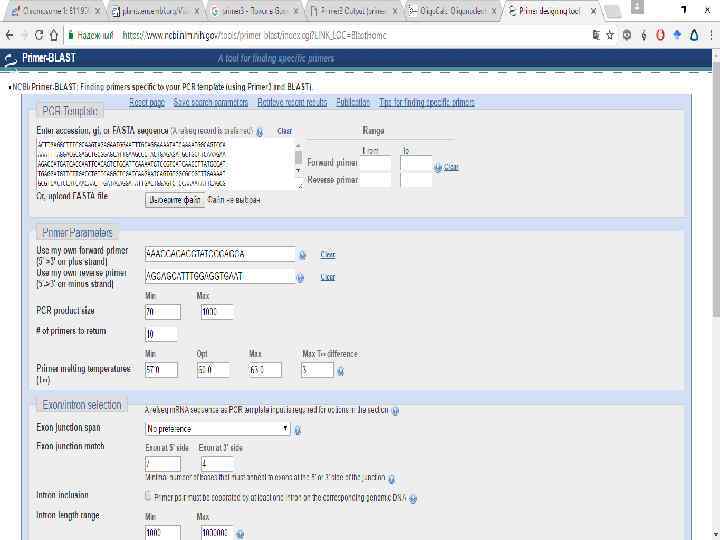Screen dimensions: 720x540
Task: Click the browser address bar URL
Action: click(x=255, y=35)
